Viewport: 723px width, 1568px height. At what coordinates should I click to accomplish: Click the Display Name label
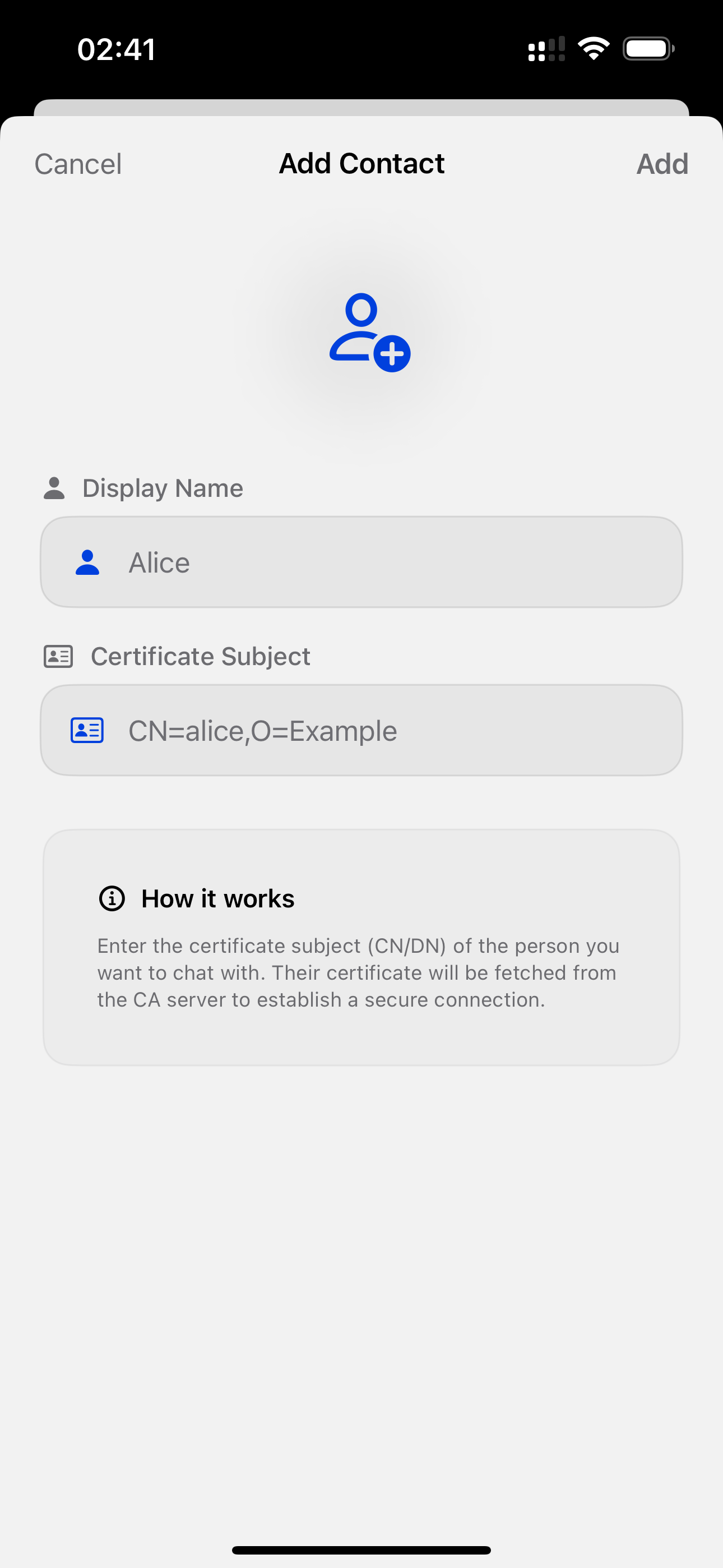[163, 488]
